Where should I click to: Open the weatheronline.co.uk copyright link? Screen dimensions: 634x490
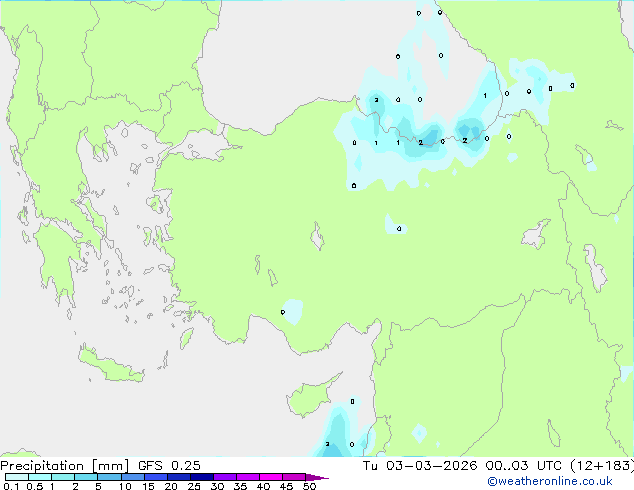coord(550,481)
